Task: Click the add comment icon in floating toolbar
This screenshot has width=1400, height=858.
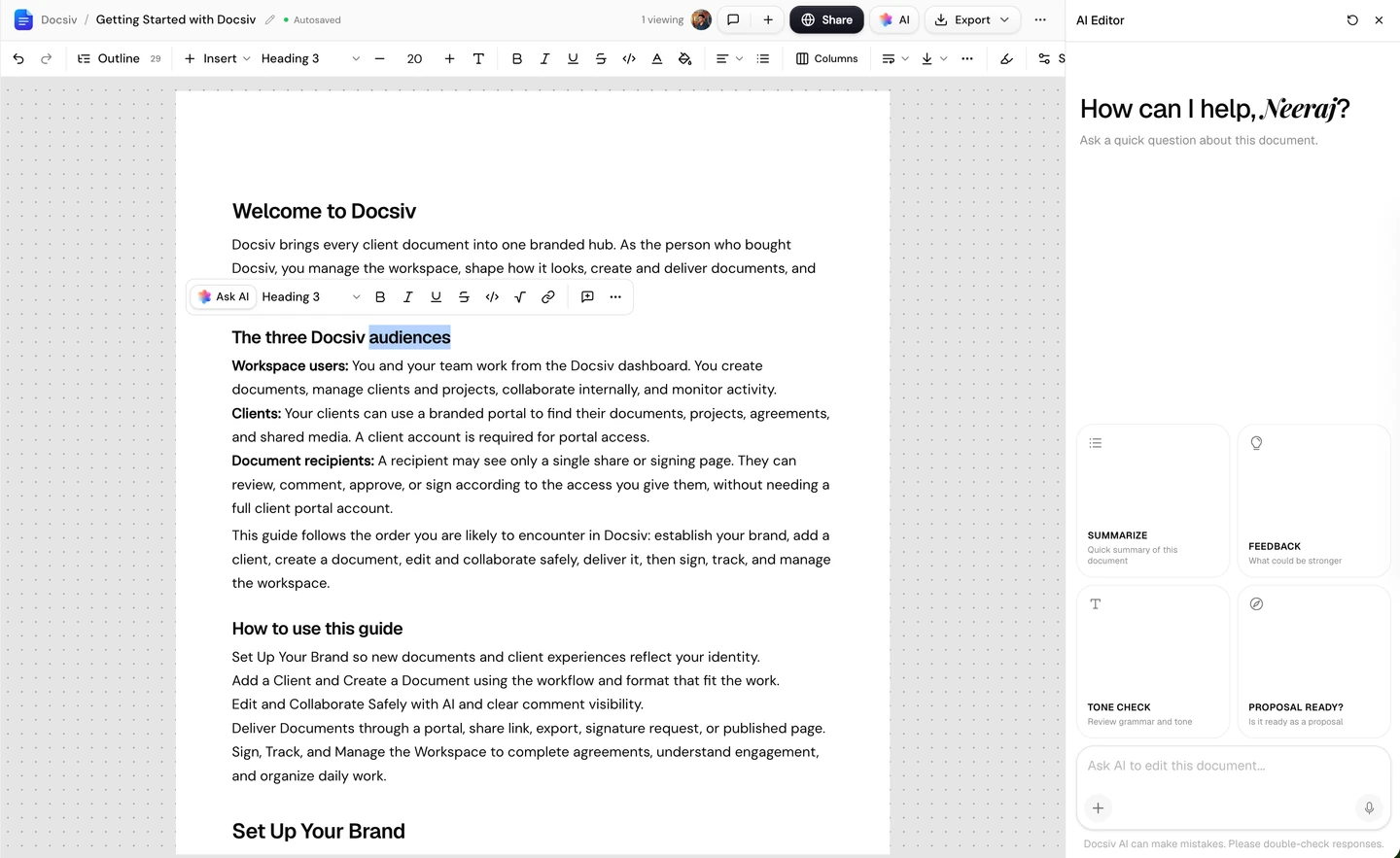Action: [x=587, y=296]
